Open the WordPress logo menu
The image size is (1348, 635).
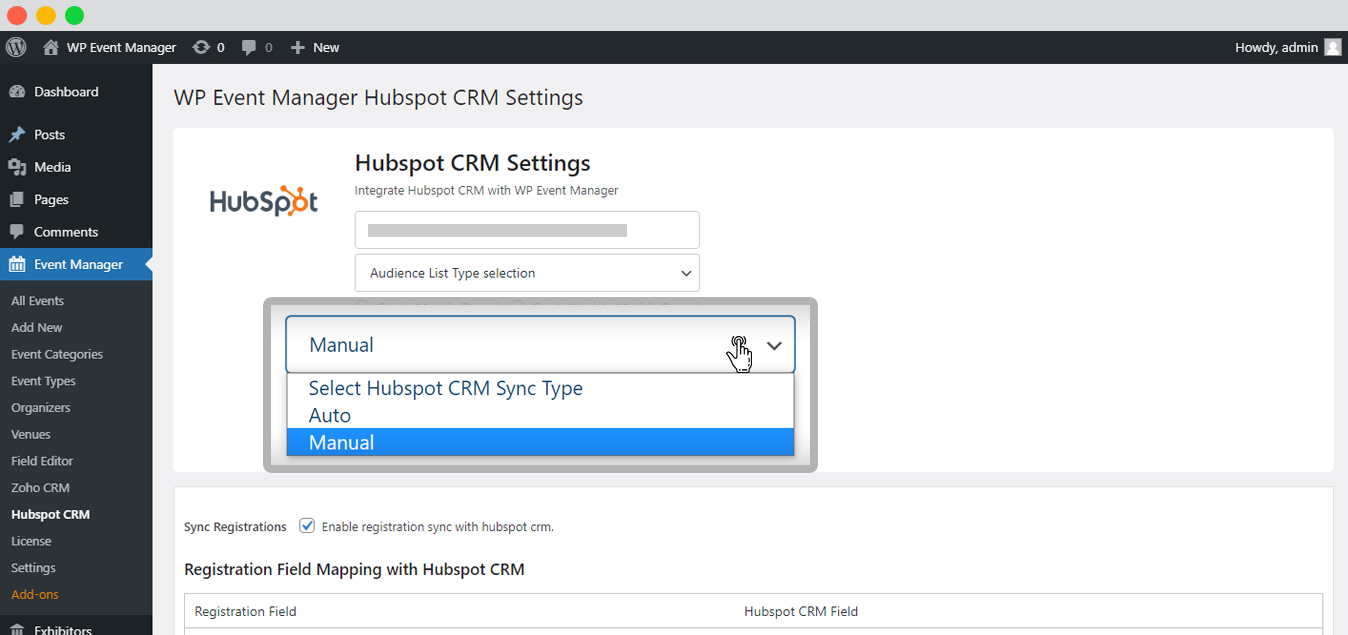(x=16, y=47)
